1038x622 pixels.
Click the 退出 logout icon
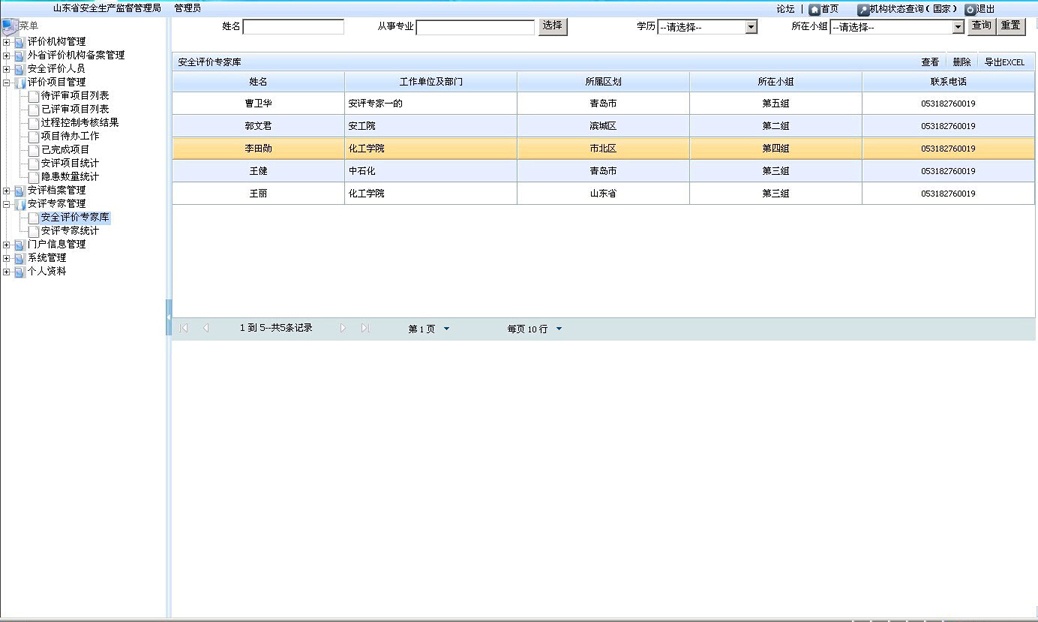point(971,9)
